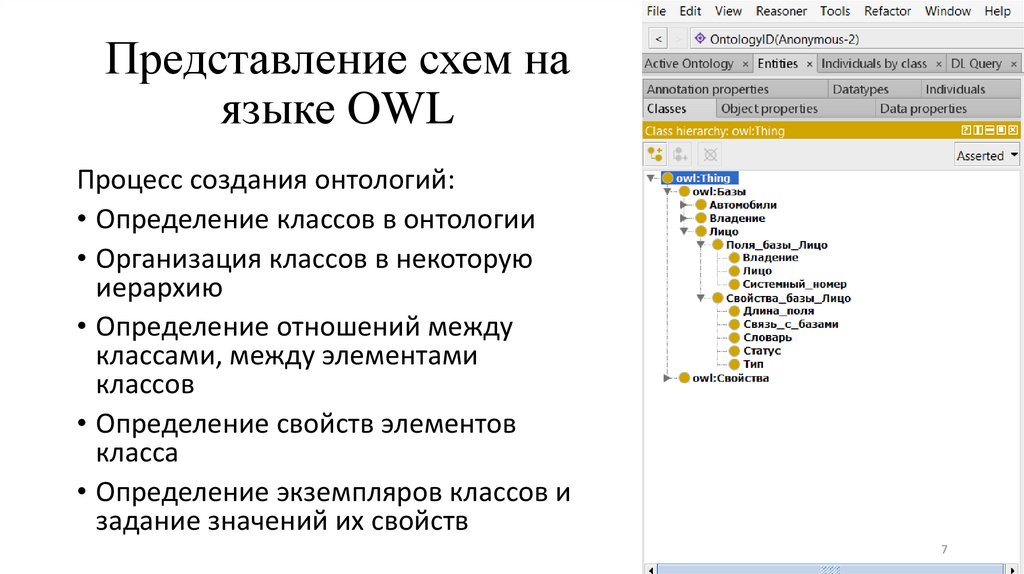Viewport: 1024px width, 574px height.
Task: Click the Автомобили class circle icon
Action: tap(701, 205)
